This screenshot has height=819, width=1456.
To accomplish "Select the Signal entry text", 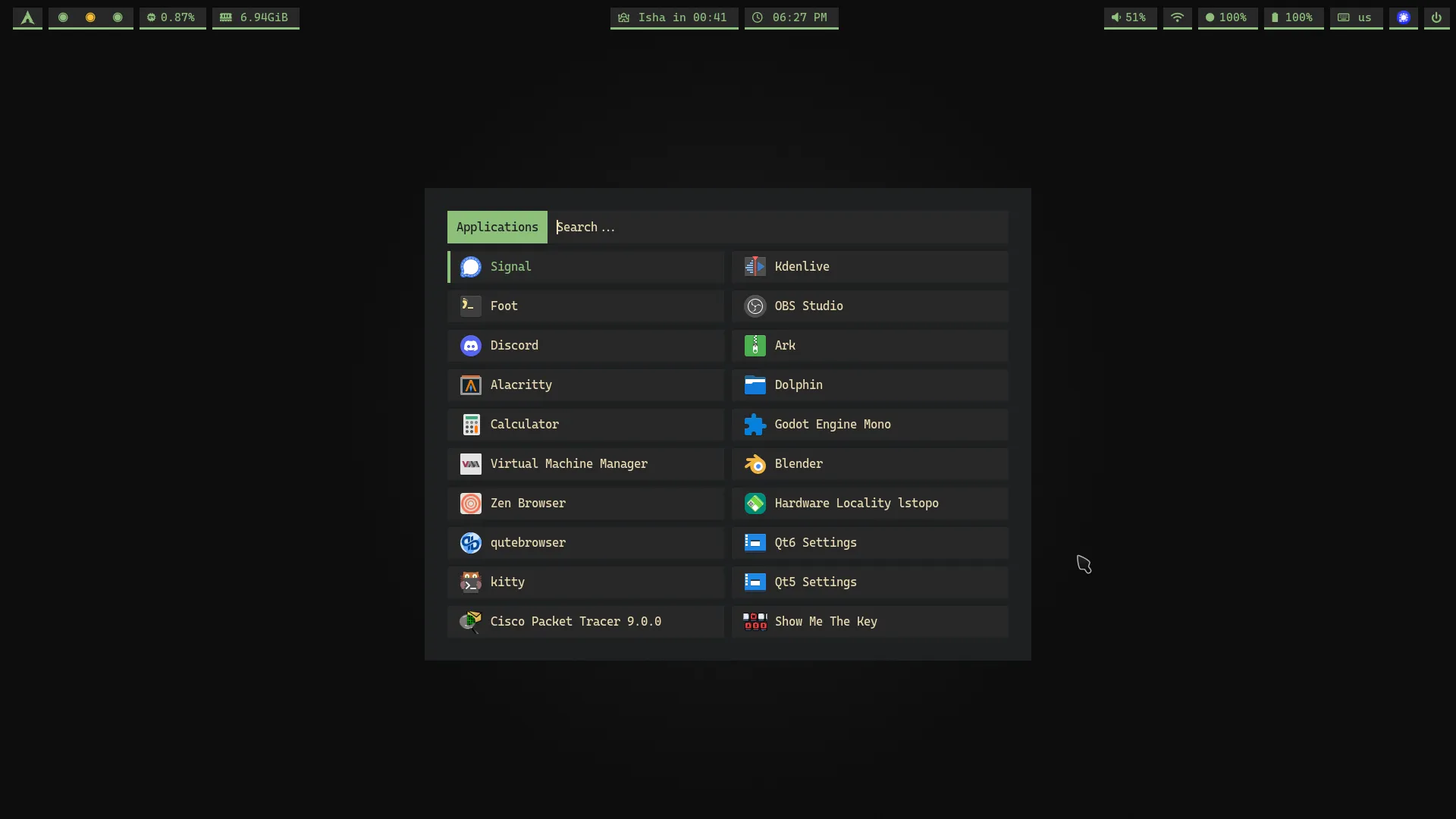I will [x=511, y=267].
